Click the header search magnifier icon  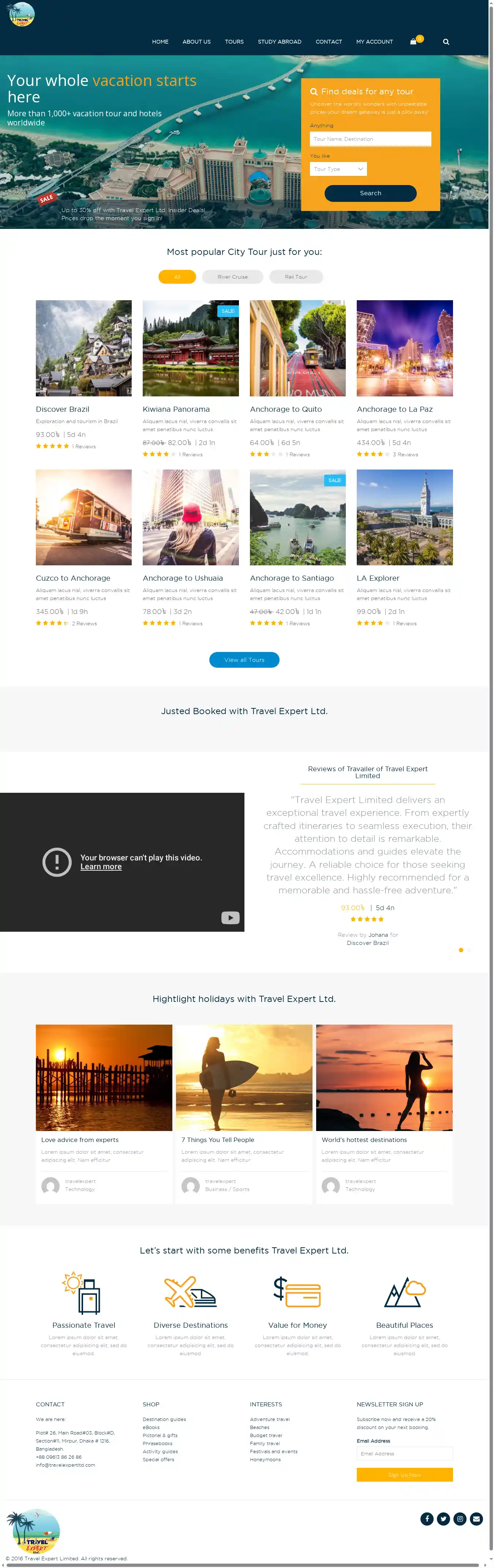(x=446, y=42)
